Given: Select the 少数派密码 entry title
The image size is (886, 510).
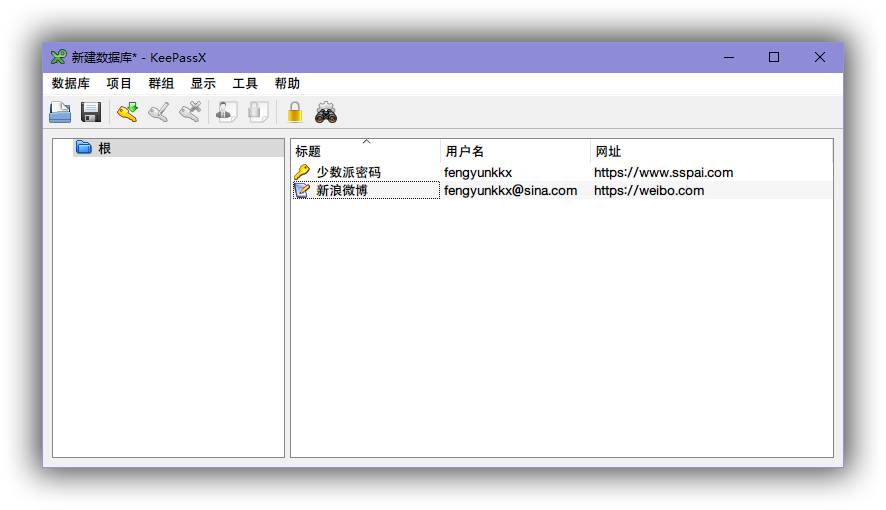Looking at the screenshot, I should [348, 172].
